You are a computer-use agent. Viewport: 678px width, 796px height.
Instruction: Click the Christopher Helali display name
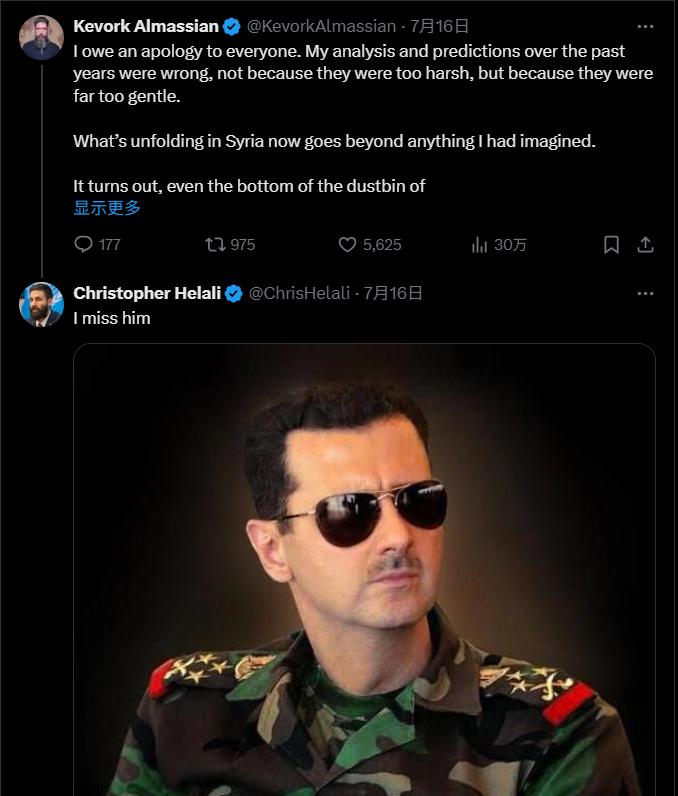(x=147, y=293)
